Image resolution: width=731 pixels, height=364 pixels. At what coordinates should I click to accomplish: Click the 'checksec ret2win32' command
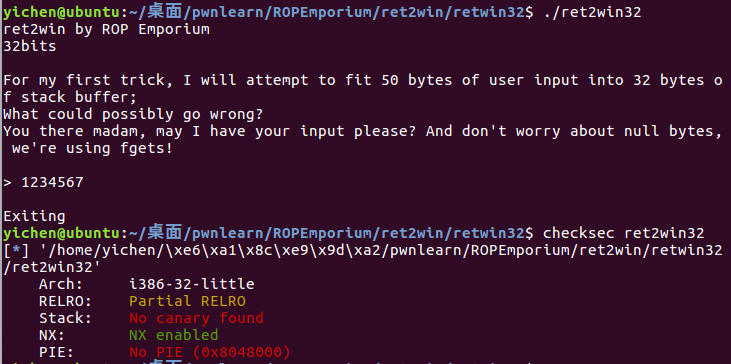tap(623, 233)
